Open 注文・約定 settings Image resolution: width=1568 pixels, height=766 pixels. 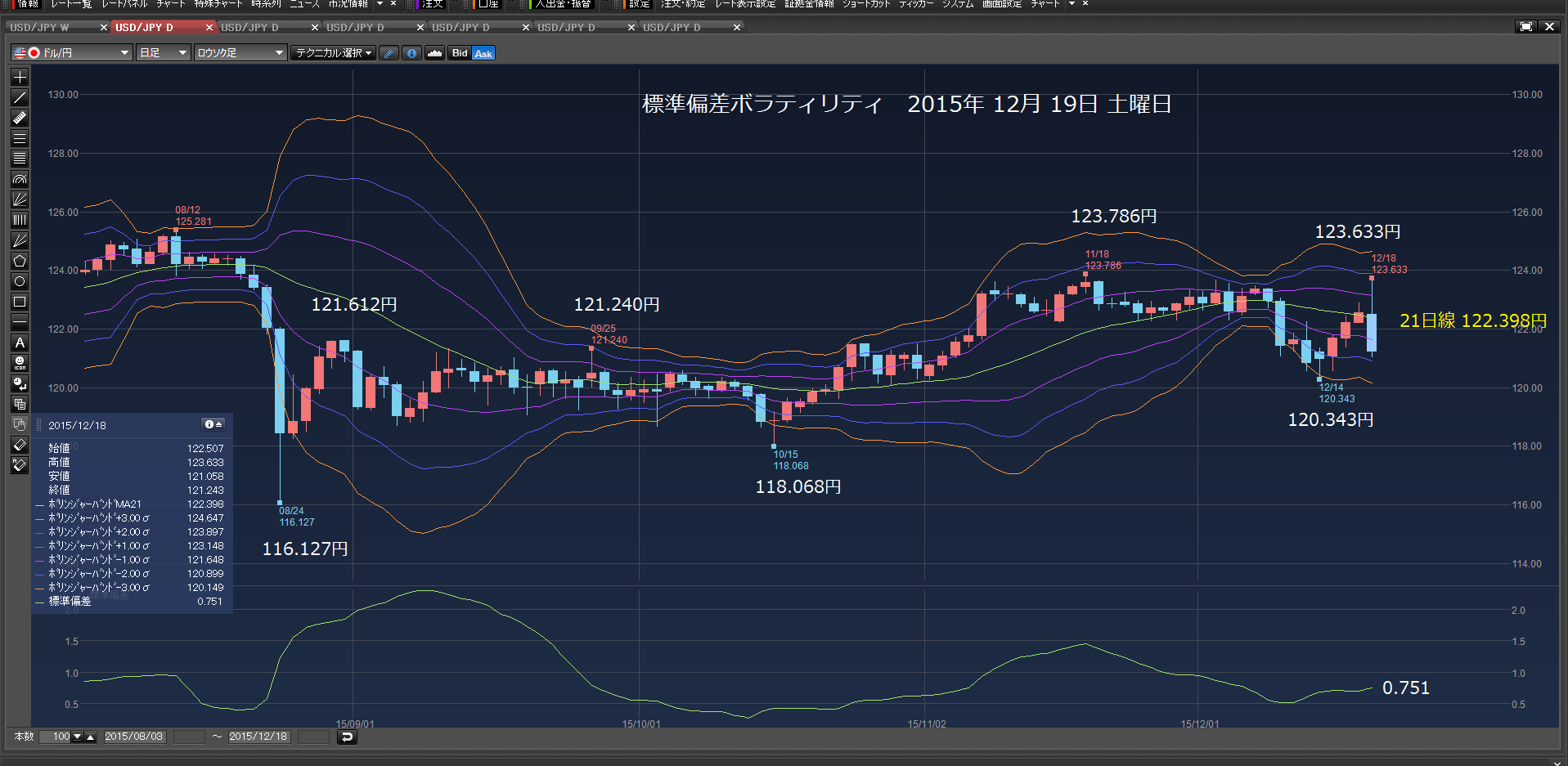pyautogui.click(x=683, y=4)
